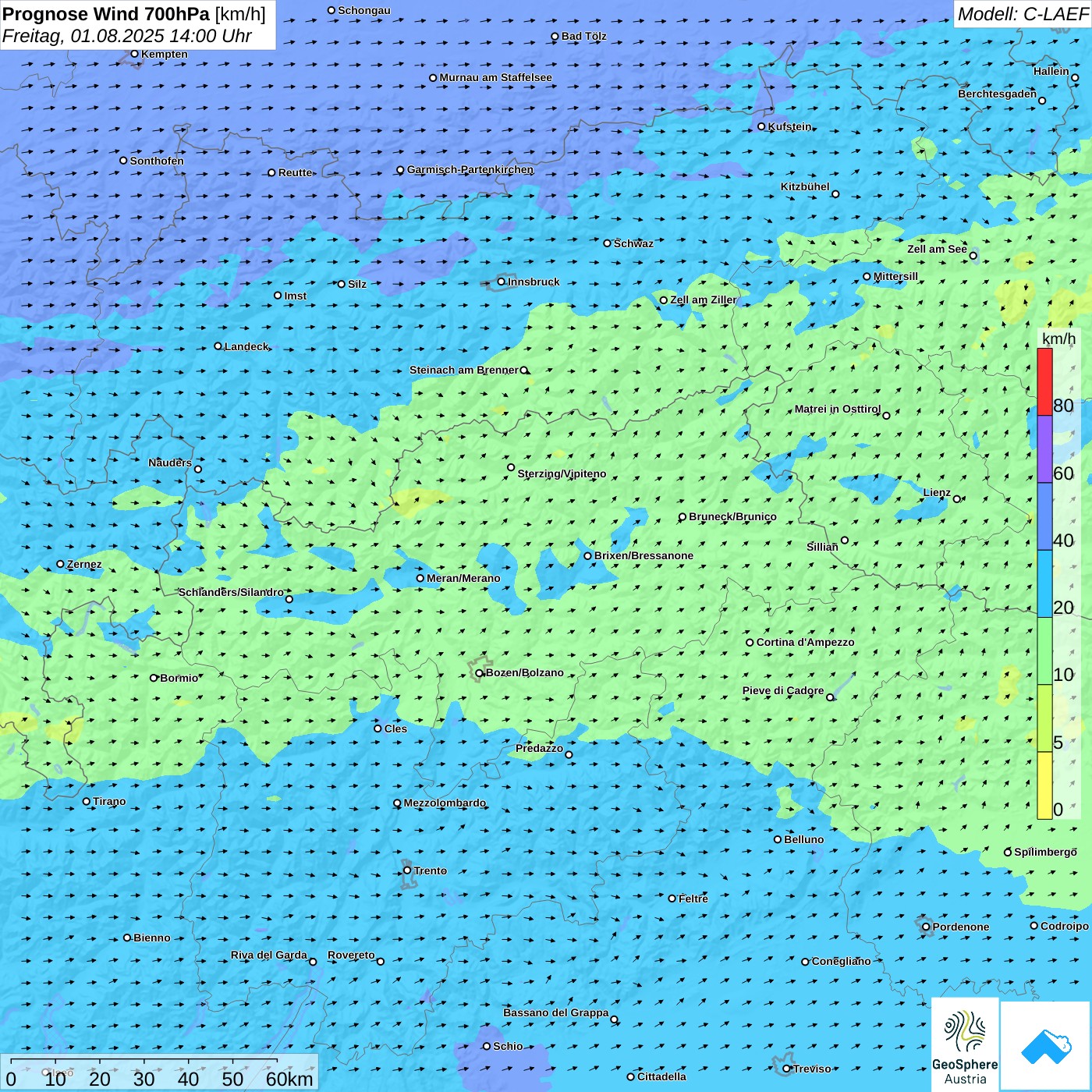The image size is (1092, 1092).
Task: Select the Bozen/Bolzano city marker
Action: (x=480, y=673)
